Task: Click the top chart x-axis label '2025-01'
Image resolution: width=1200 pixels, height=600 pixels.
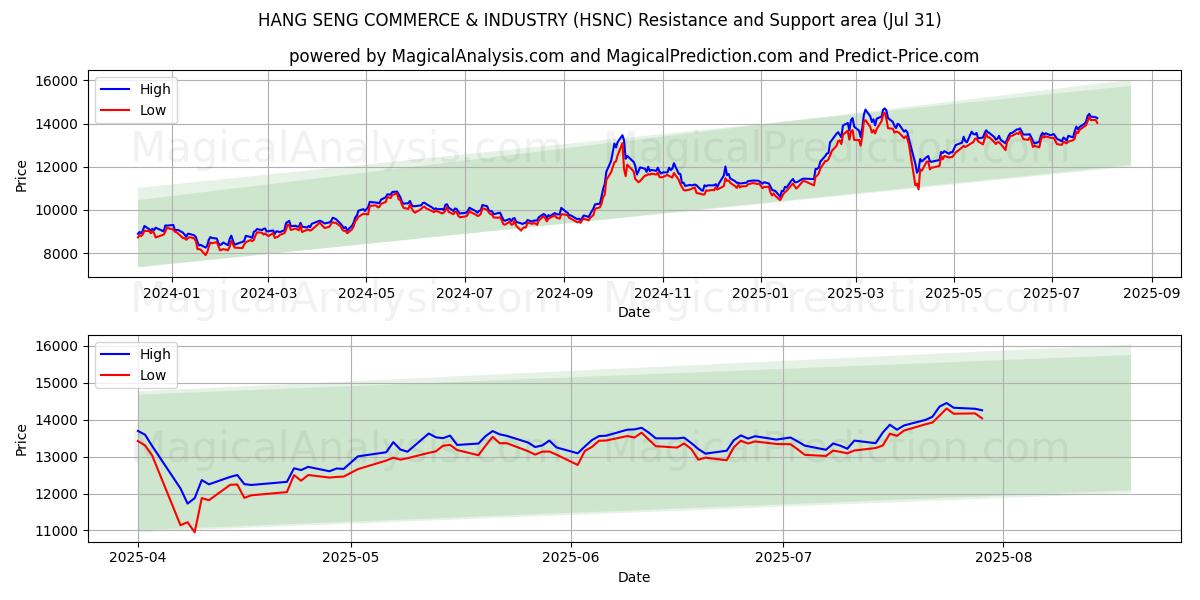Action: [x=761, y=293]
